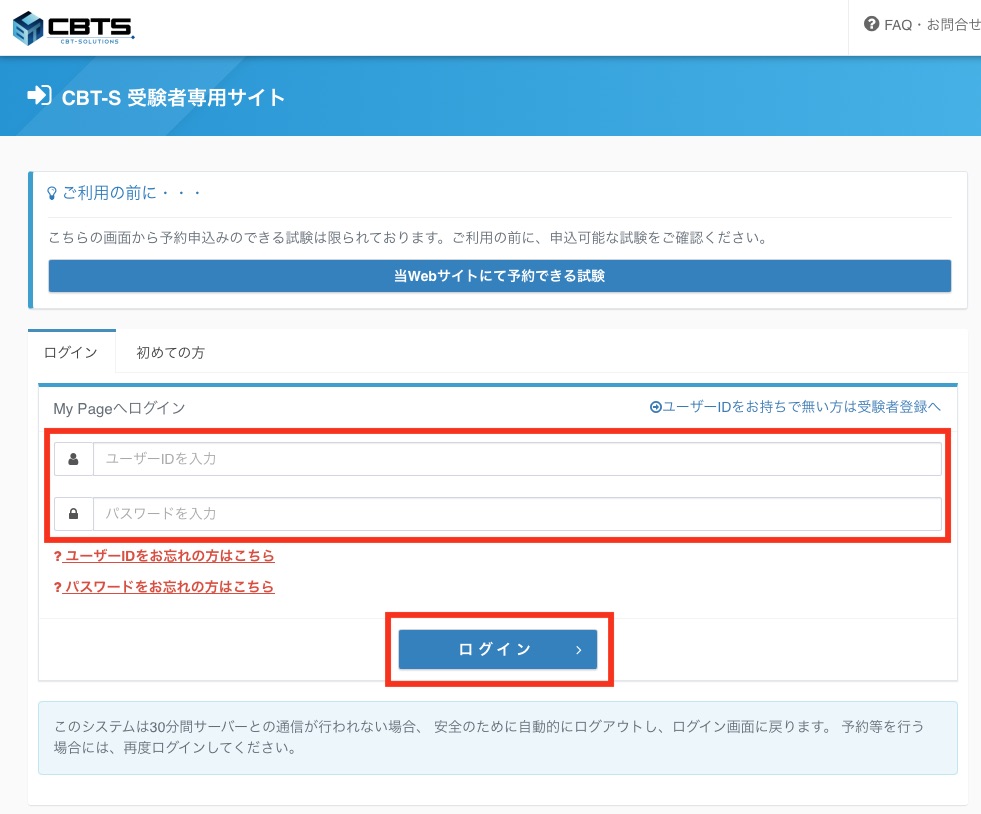Open the 当Webサイトにて予約できる試験 button
The height and width of the screenshot is (814, 981).
click(499, 276)
